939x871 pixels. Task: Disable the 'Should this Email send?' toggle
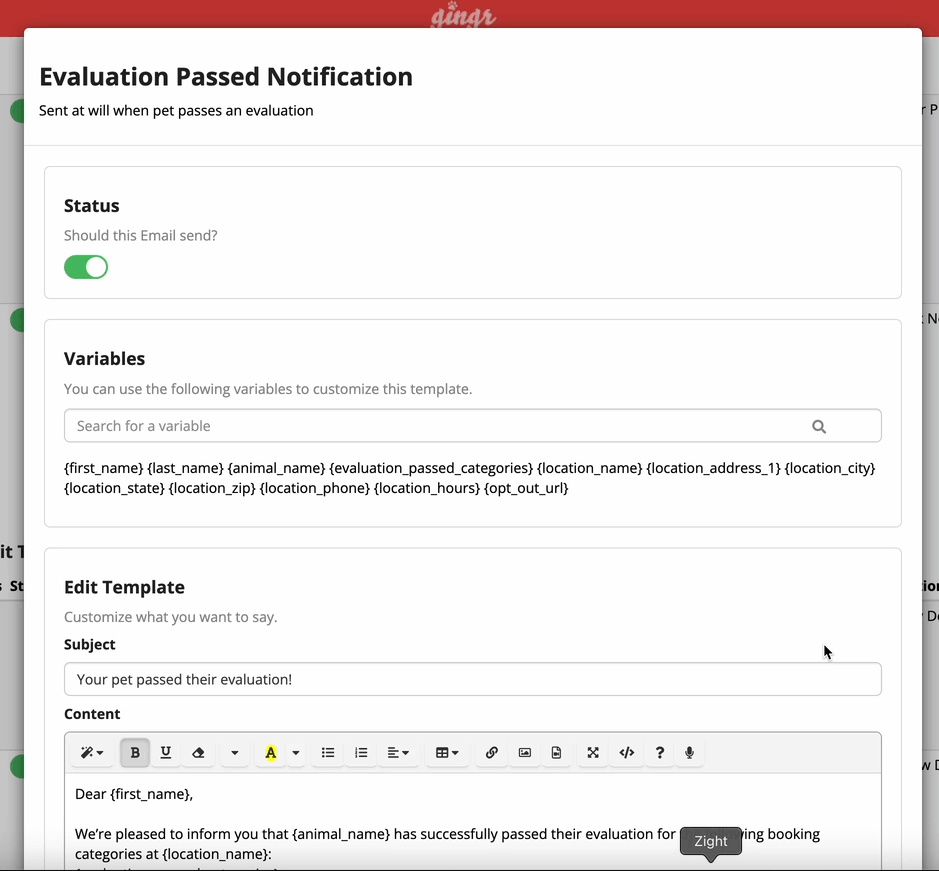[86, 267]
